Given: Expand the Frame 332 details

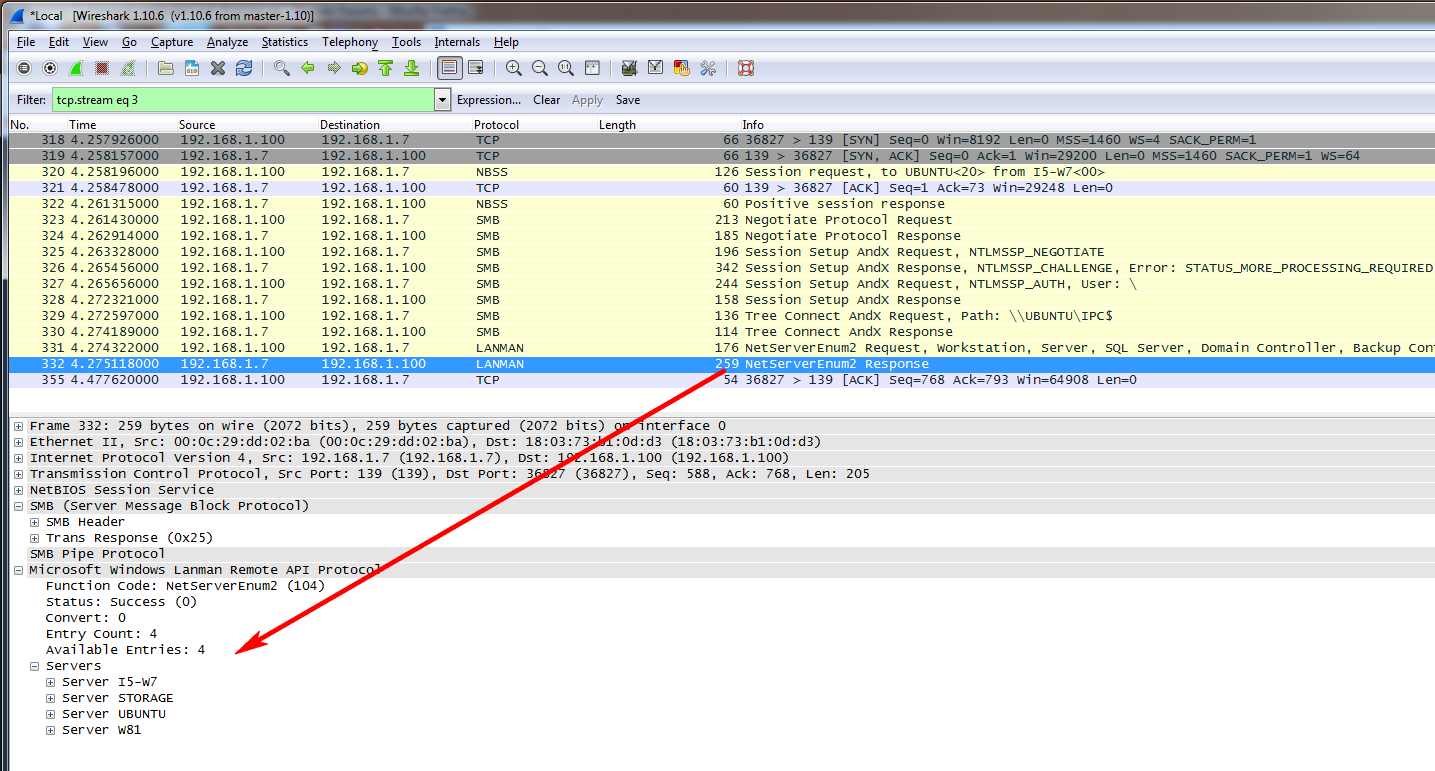Looking at the screenshot, I should [20, 426].
